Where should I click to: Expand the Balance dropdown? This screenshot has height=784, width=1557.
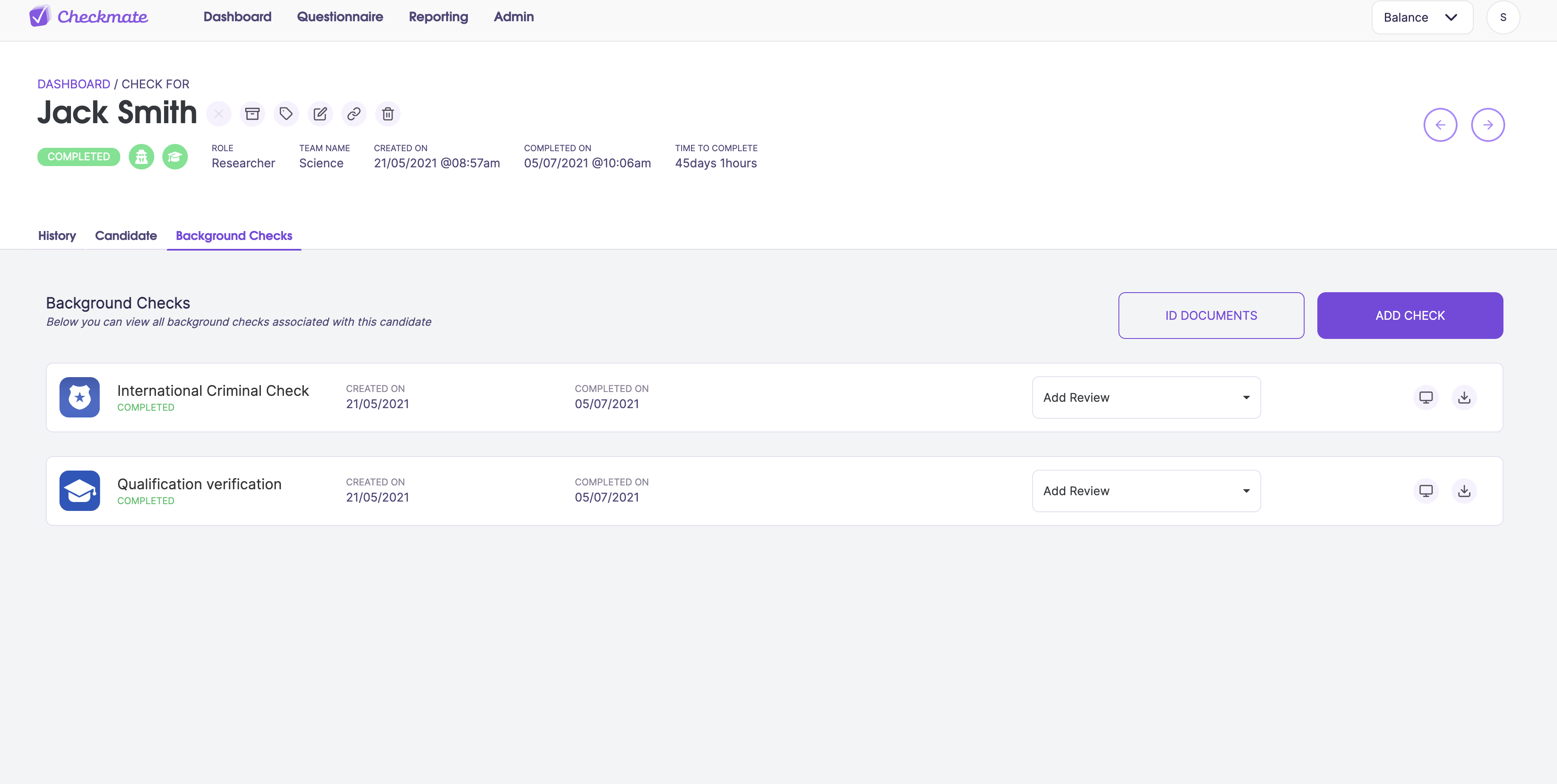[1421, 17]
